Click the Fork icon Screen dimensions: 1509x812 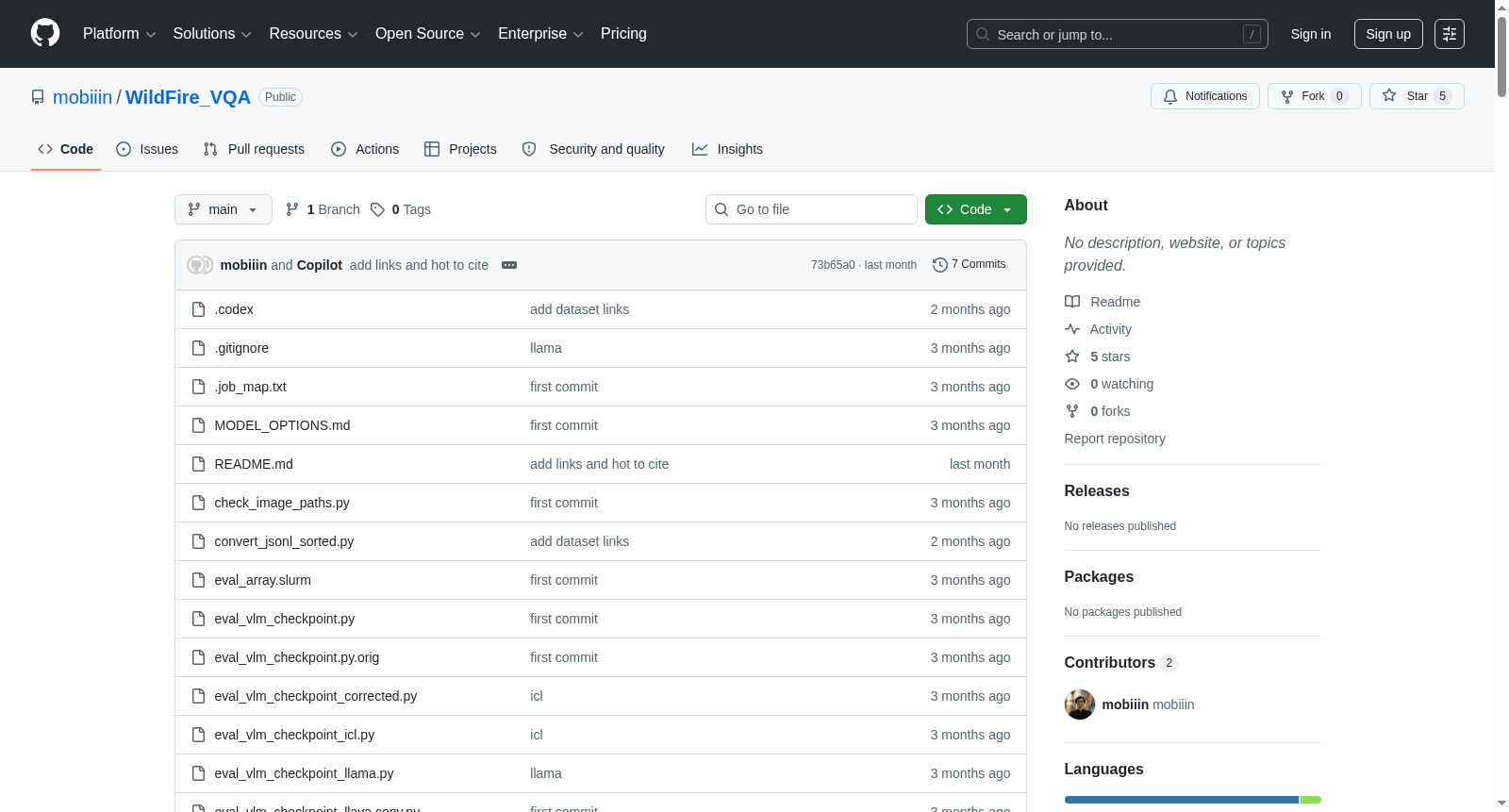coord(1287,96)
